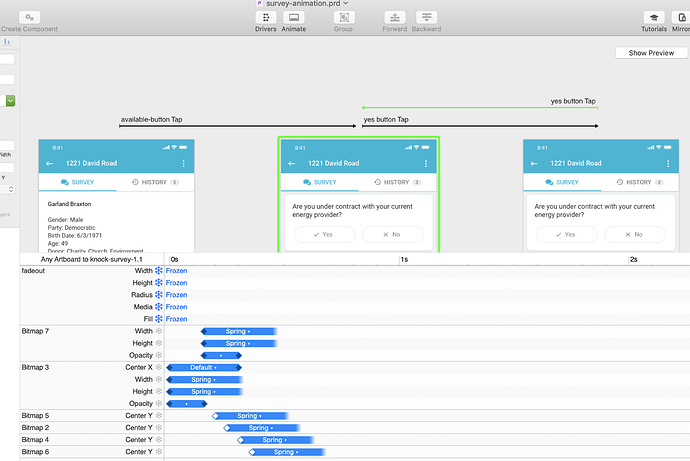Open Spring curve menu on Bitmap 7 Width
Viewport: 690px width, 461px height.
(x=238, y=331)
